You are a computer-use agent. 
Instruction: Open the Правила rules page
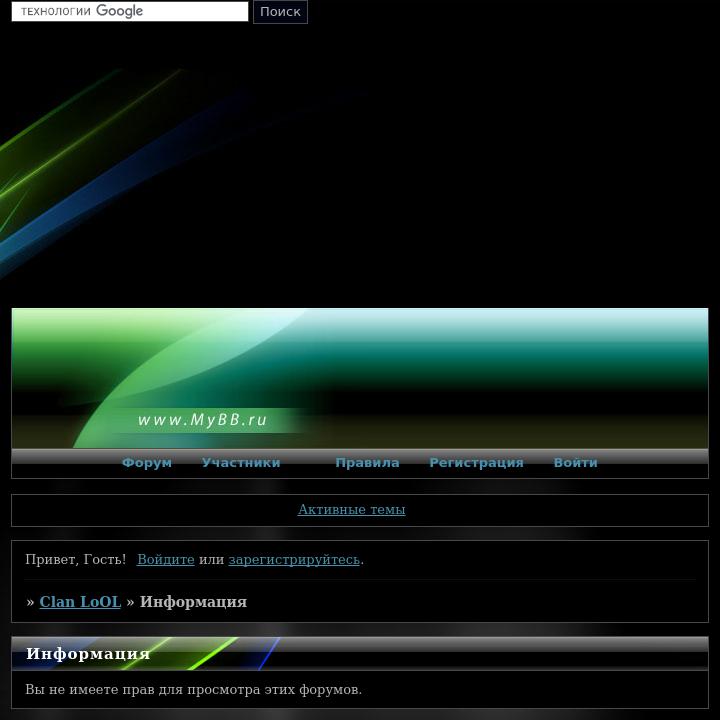(x=367, y=462)
